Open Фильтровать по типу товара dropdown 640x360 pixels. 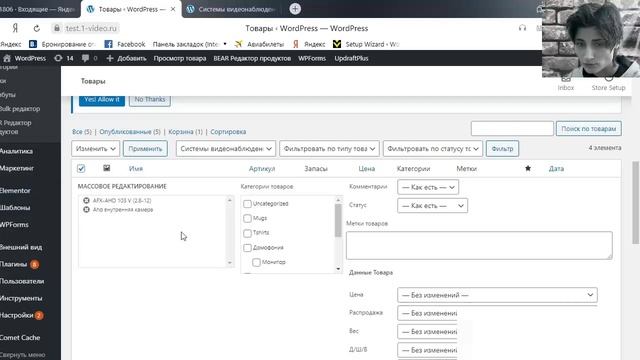pos(329,149)
